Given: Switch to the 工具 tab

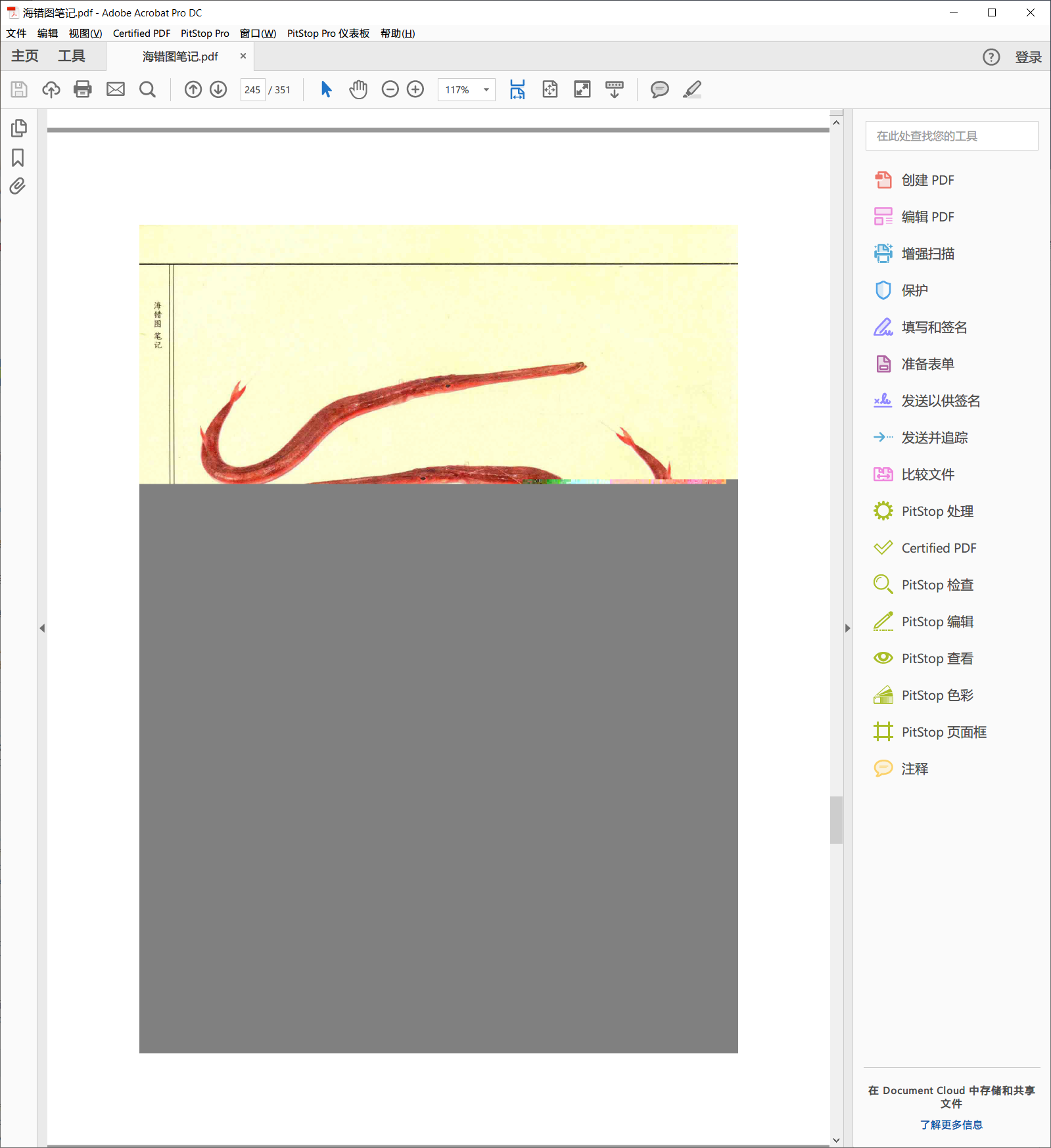Looking at the screenshot, I should coord(72,57).
